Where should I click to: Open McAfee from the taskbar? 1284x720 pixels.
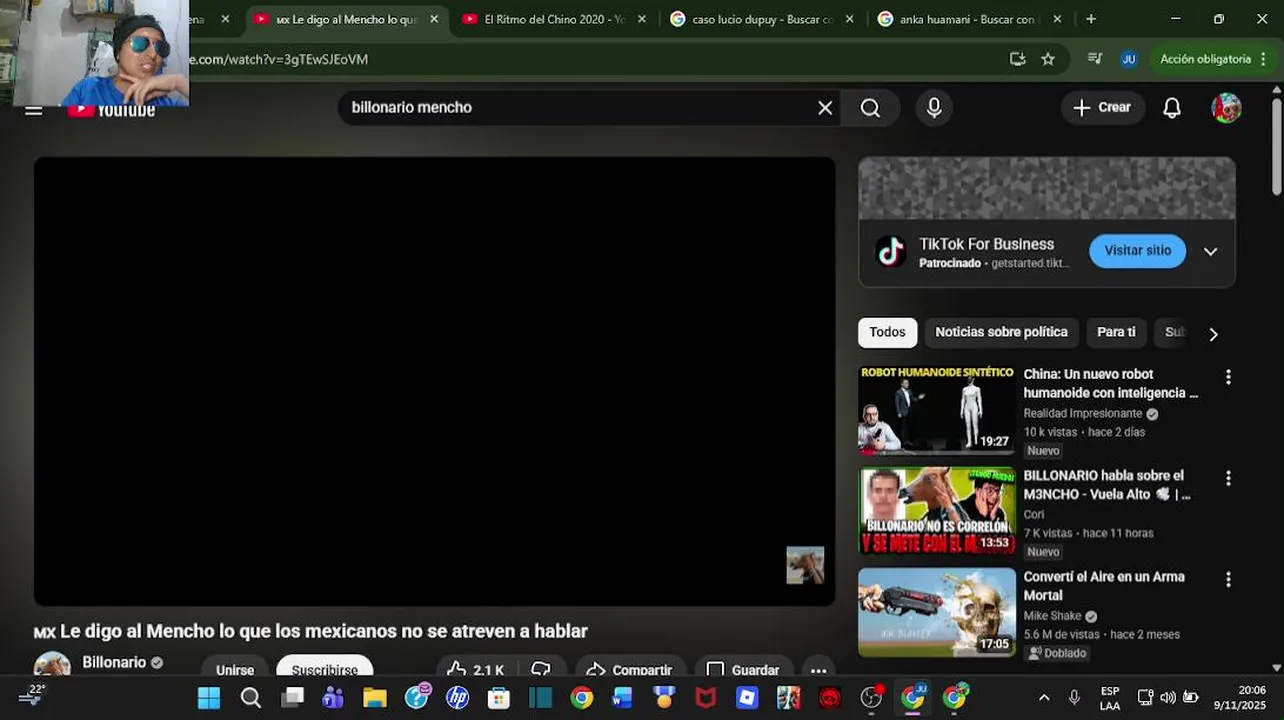[x=706, y=698]
